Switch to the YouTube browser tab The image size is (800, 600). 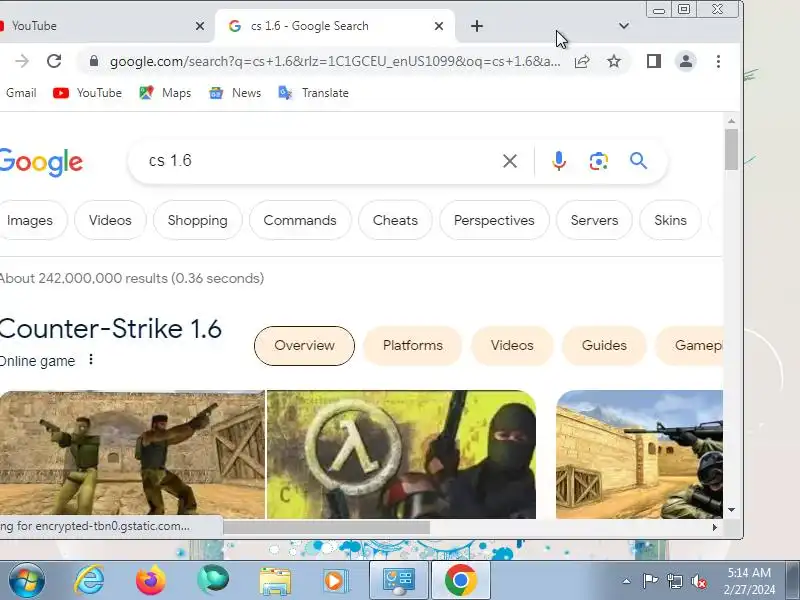point(102,26)
